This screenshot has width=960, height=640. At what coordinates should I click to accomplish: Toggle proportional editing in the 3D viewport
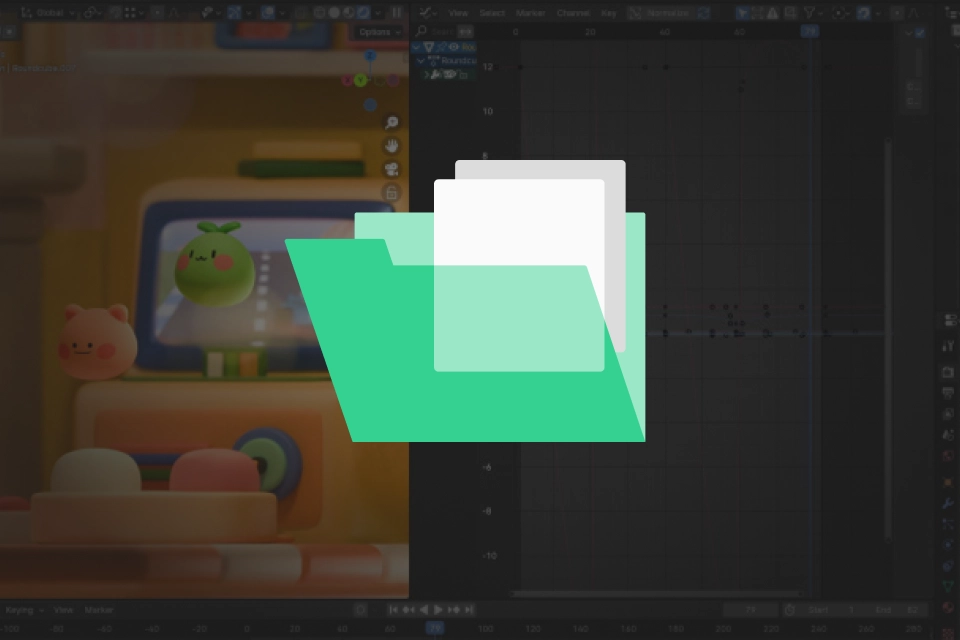tap(158, 12)
